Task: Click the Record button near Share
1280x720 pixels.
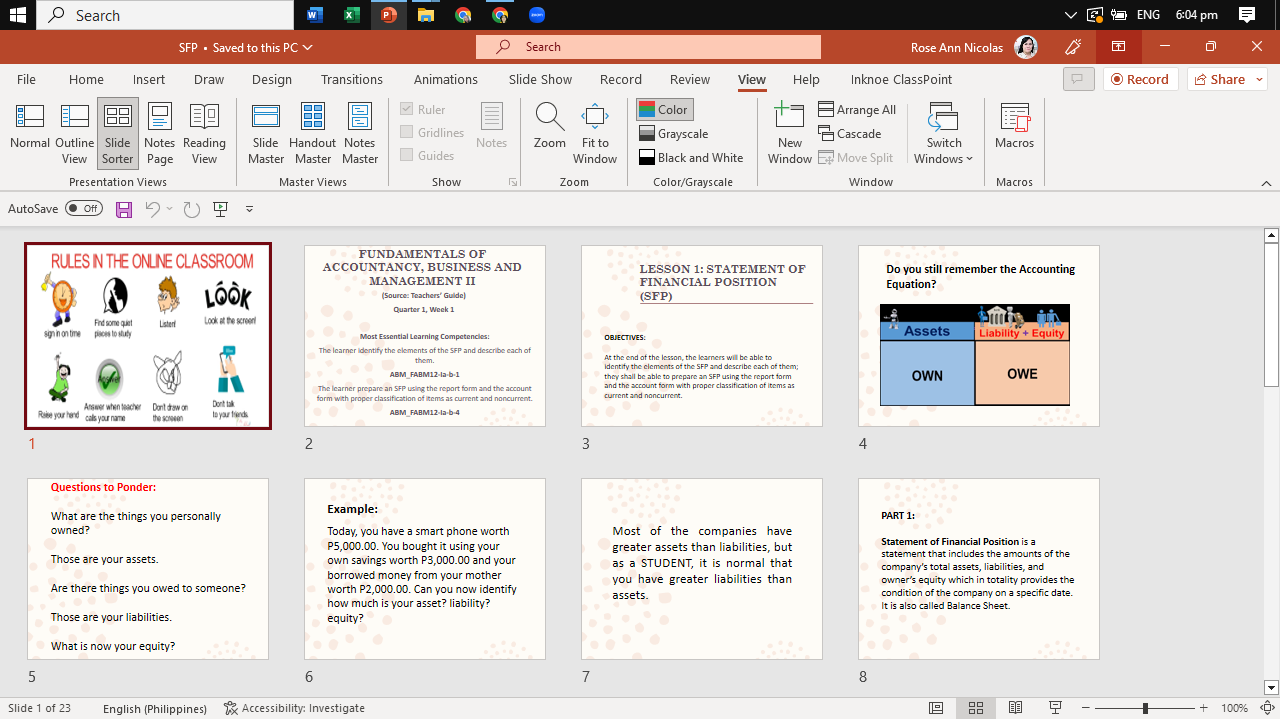Action: 1140,80
